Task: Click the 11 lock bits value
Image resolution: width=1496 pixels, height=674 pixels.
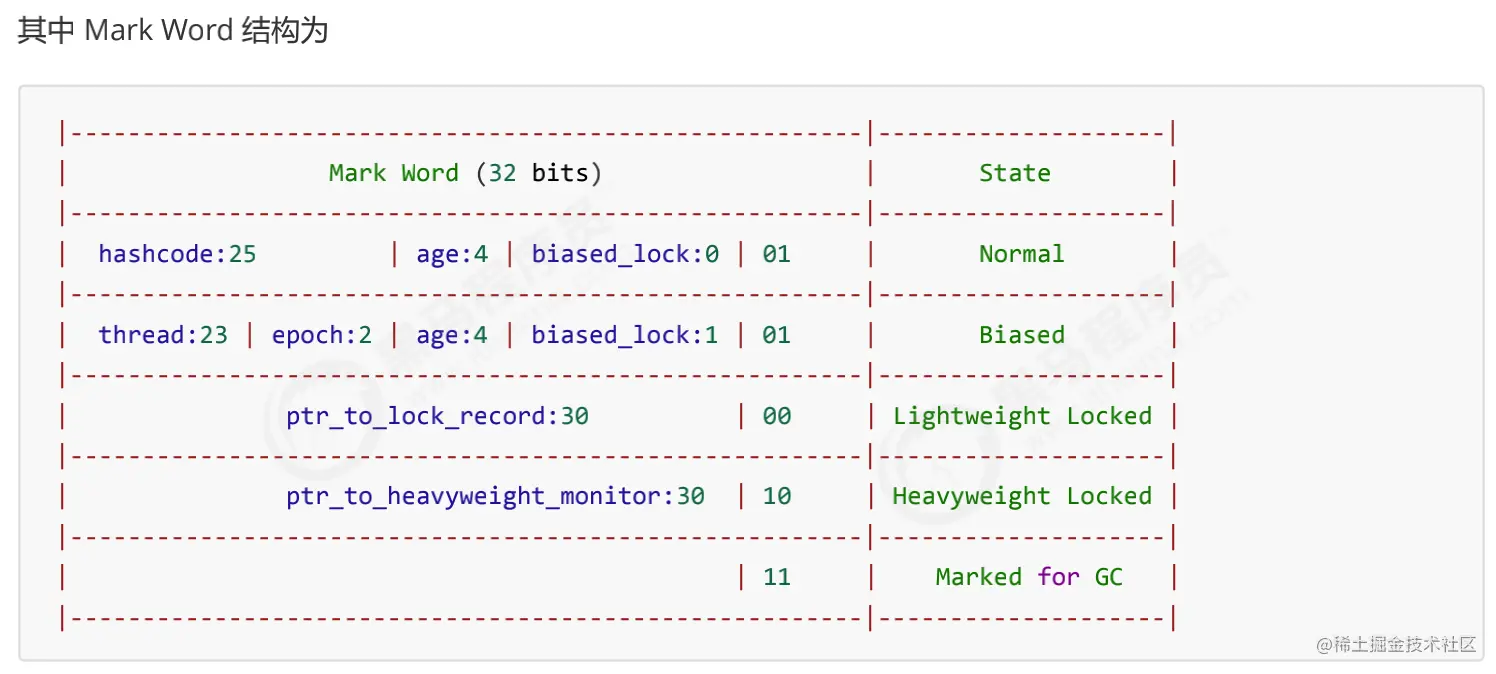Action: [x=776, y=577]
